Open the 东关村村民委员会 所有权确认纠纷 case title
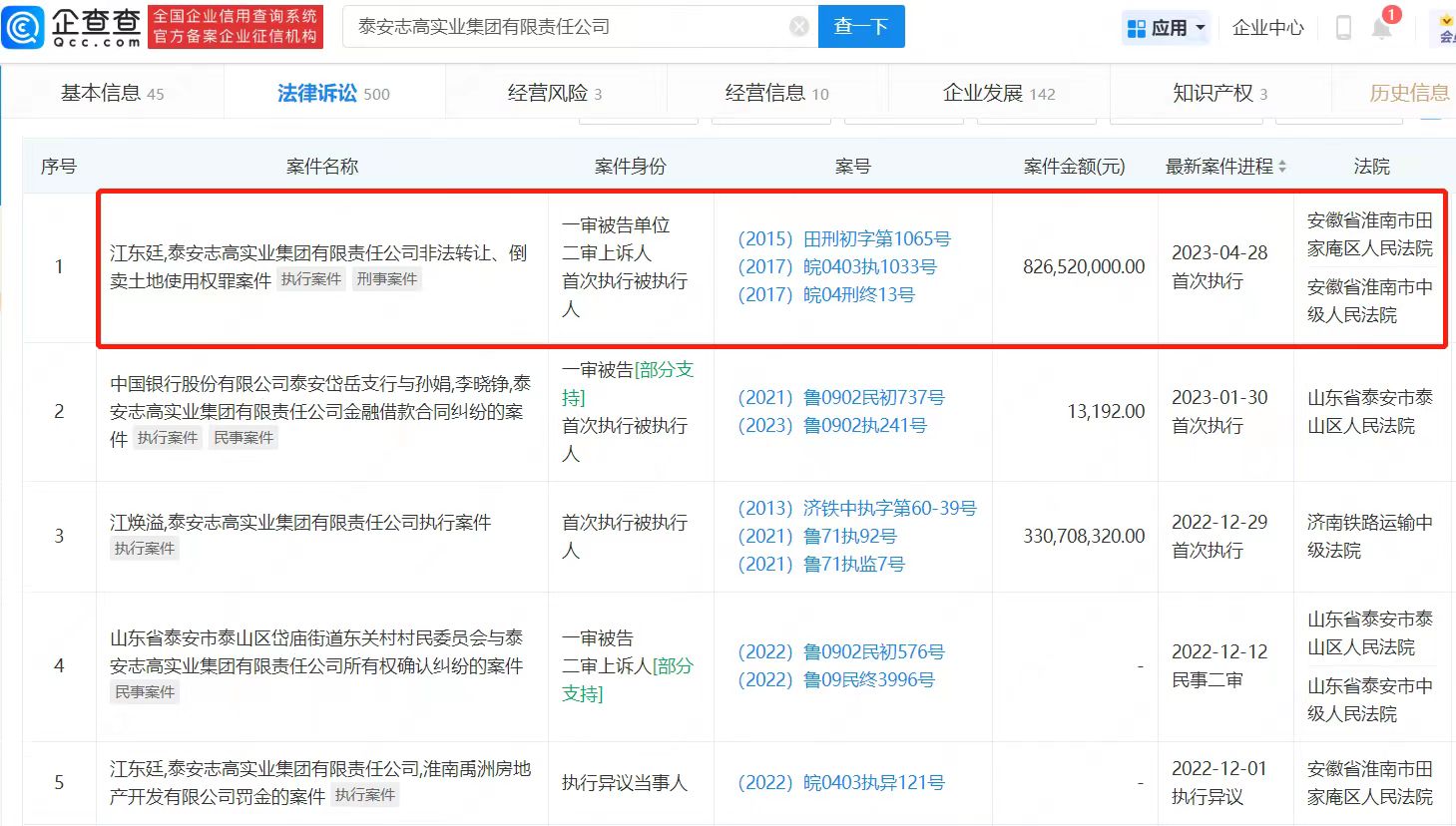 (316, 651)
